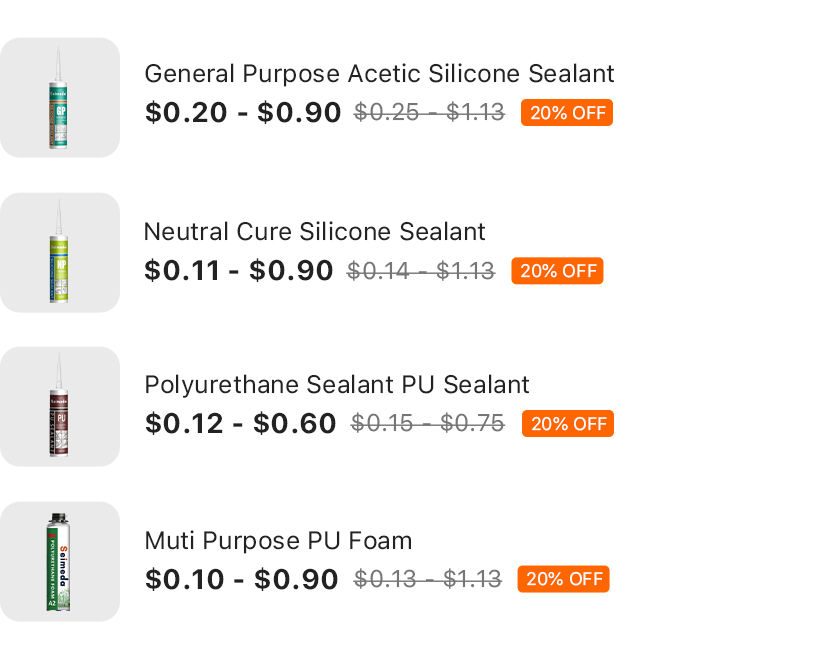The height and width of the screenshot is (660, 816).
Task: Click the crossed-out $0.13 - $1.13 price
Action: (428, 579)
